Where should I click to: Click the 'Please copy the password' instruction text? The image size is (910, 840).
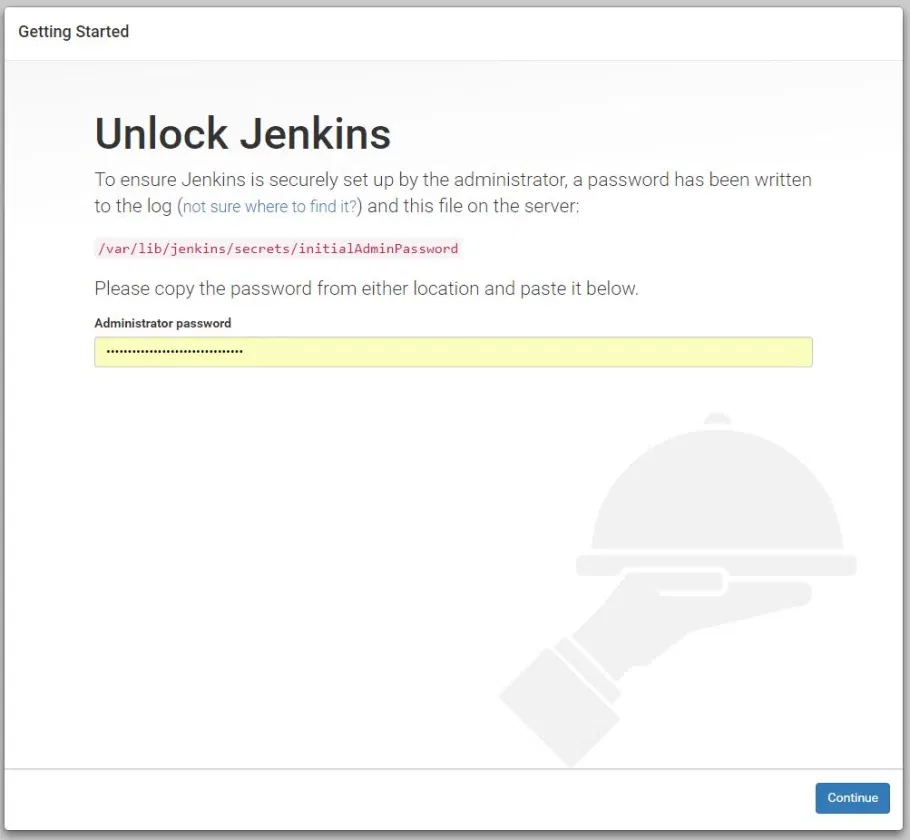coord(366,289)
